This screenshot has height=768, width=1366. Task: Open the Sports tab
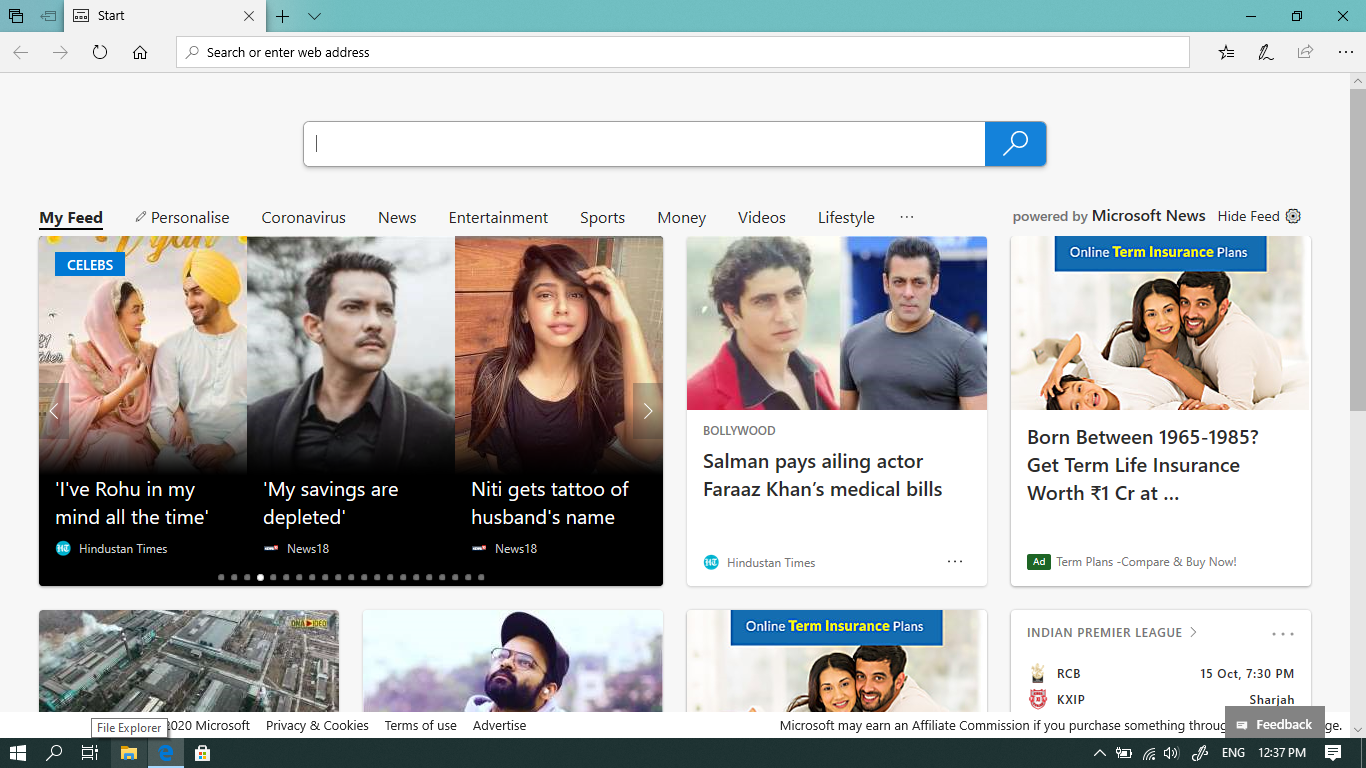click(602, 217)
